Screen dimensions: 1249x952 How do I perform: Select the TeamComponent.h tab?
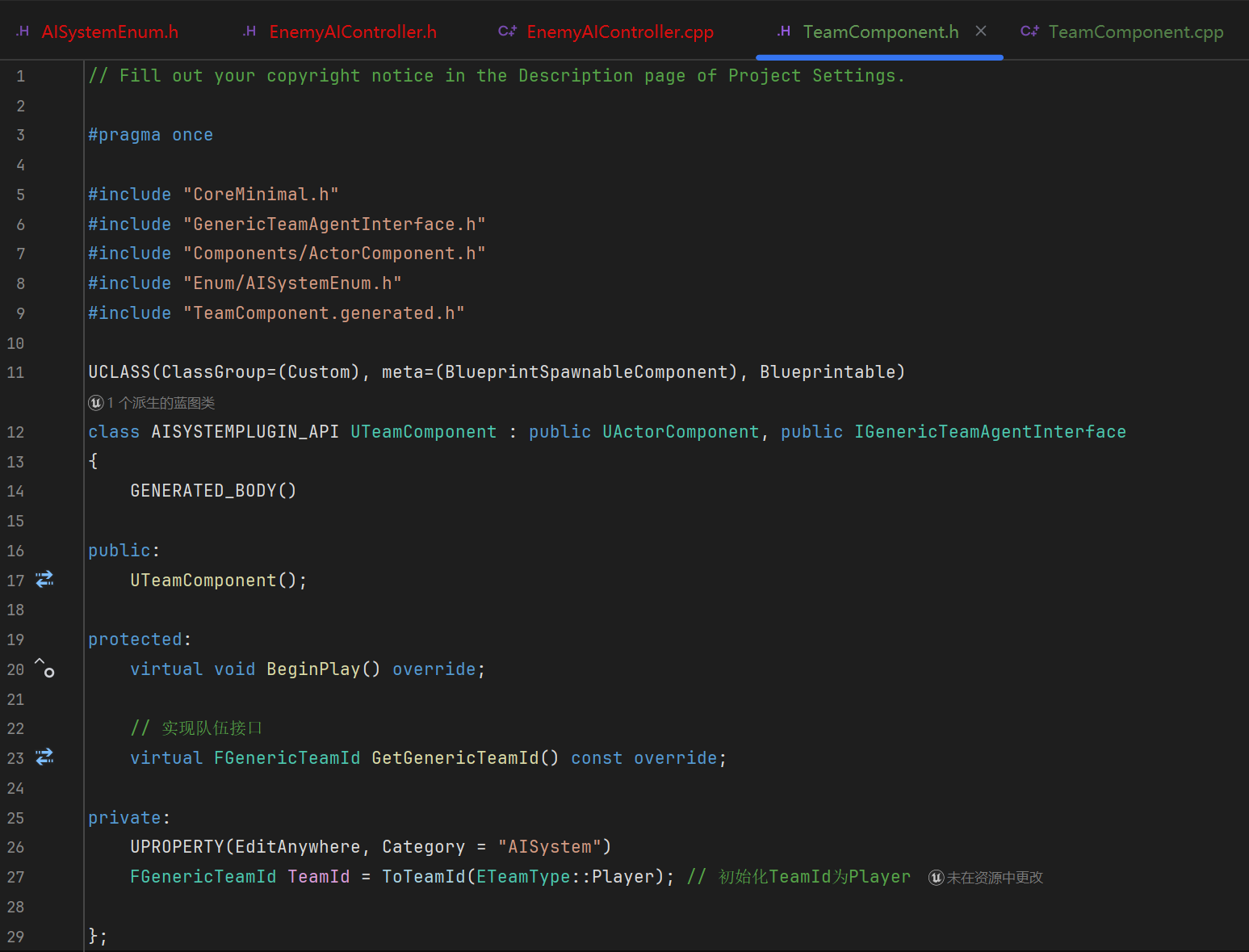point(881,32)
